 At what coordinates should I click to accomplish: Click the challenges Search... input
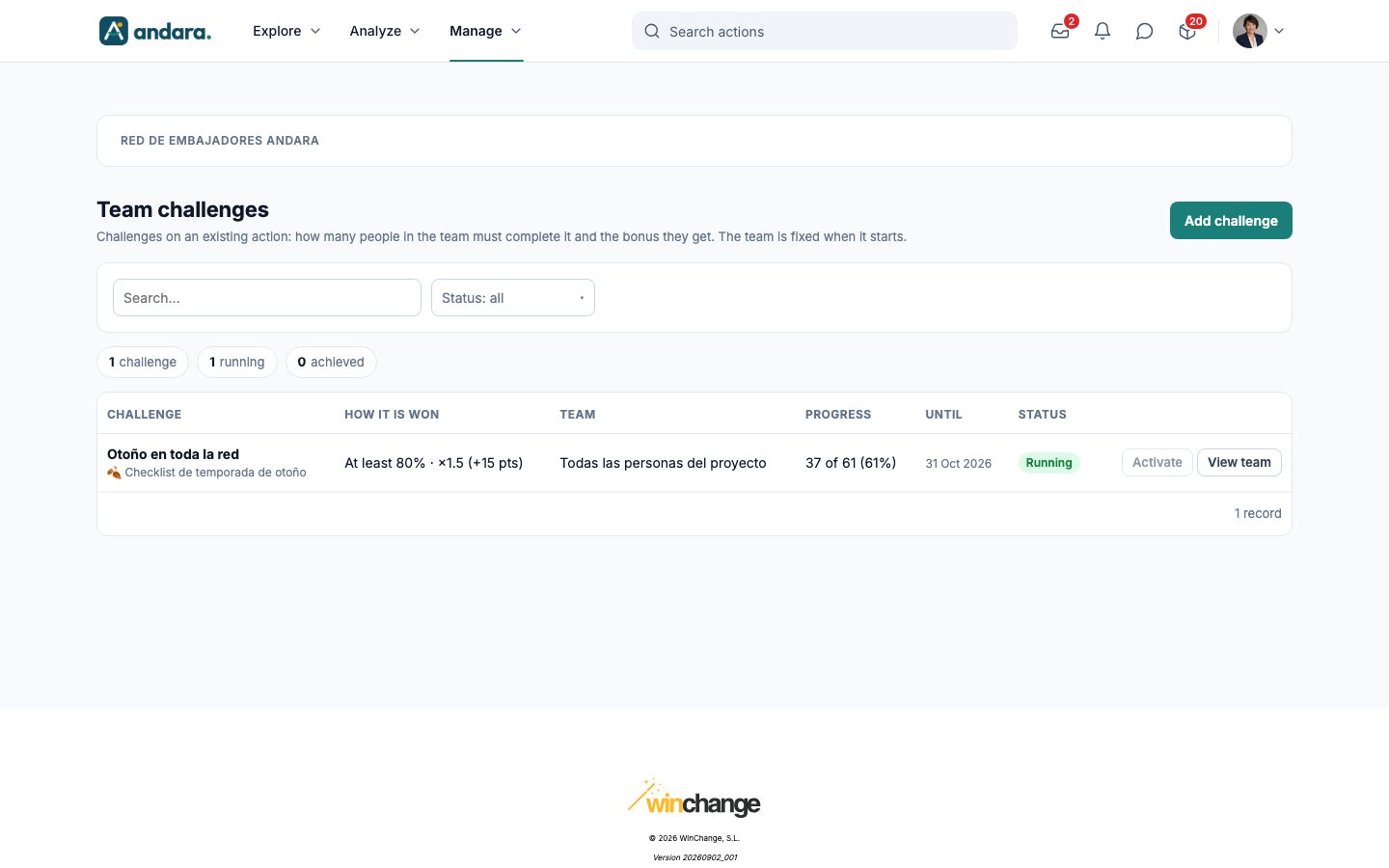pos(267,298)
